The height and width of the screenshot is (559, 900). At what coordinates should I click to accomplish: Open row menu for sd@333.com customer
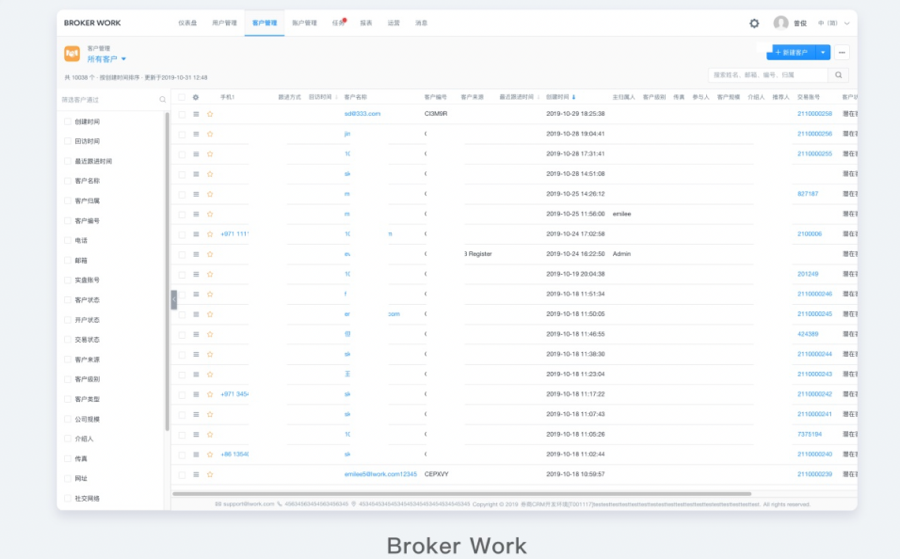[196, 114]
